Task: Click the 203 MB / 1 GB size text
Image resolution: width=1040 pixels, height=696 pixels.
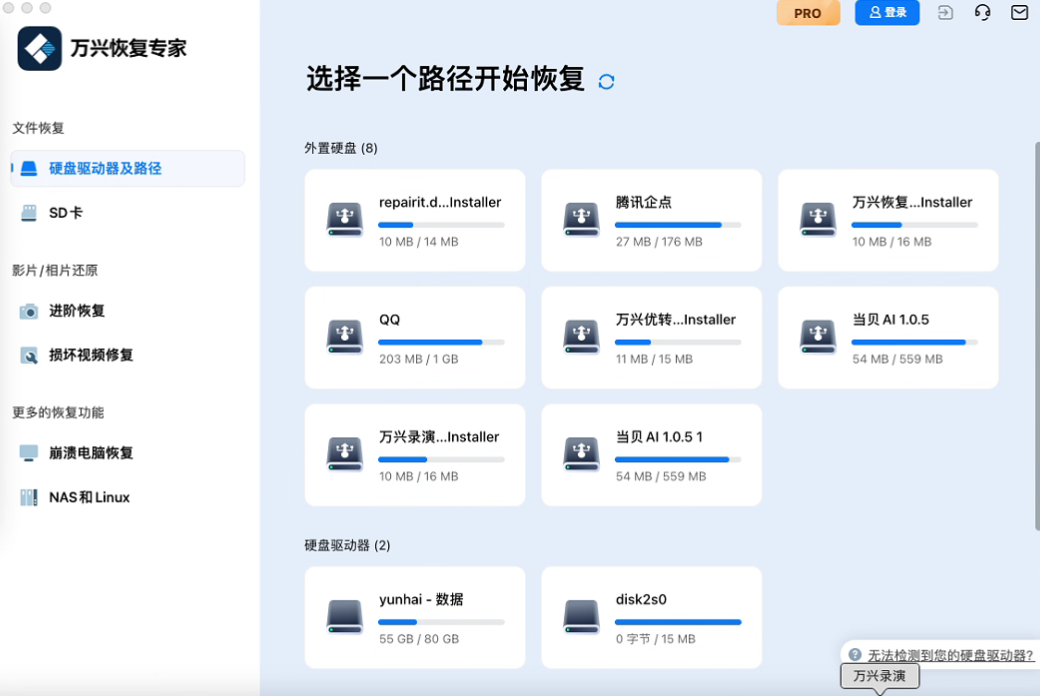Action: pos(419,360)
